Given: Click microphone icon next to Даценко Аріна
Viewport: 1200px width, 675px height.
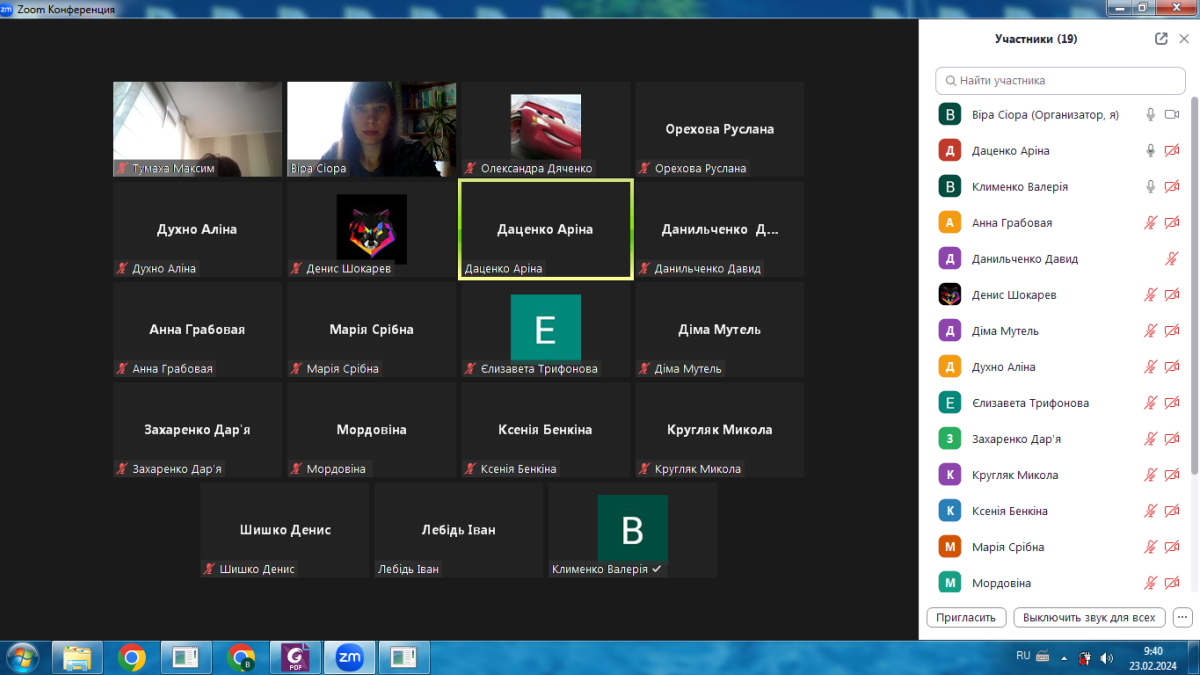Looking at the screenshot, I should click(x=1151, y=151).
